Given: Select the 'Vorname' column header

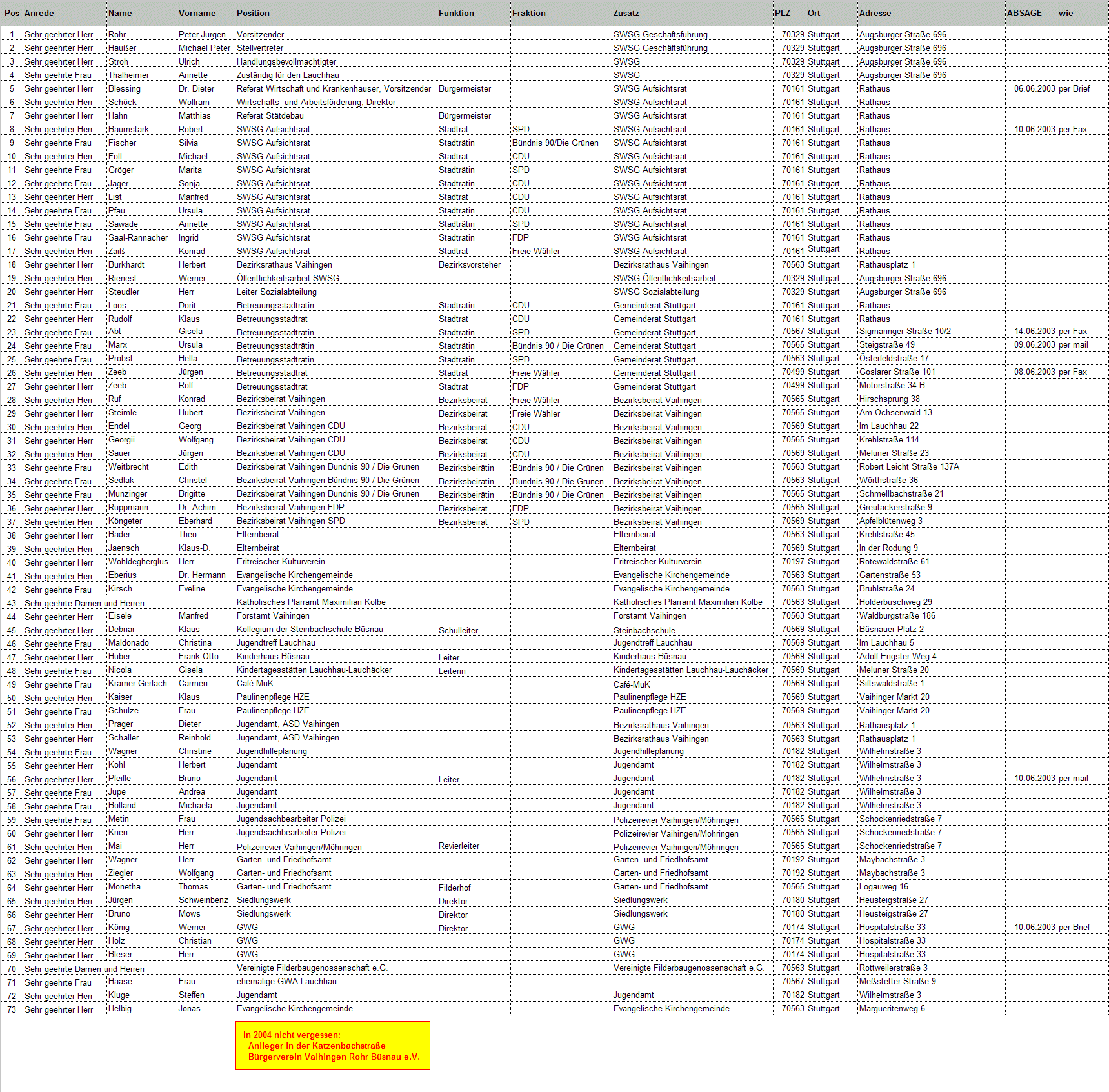Looking at the screenshot, I should click(197, 13).
